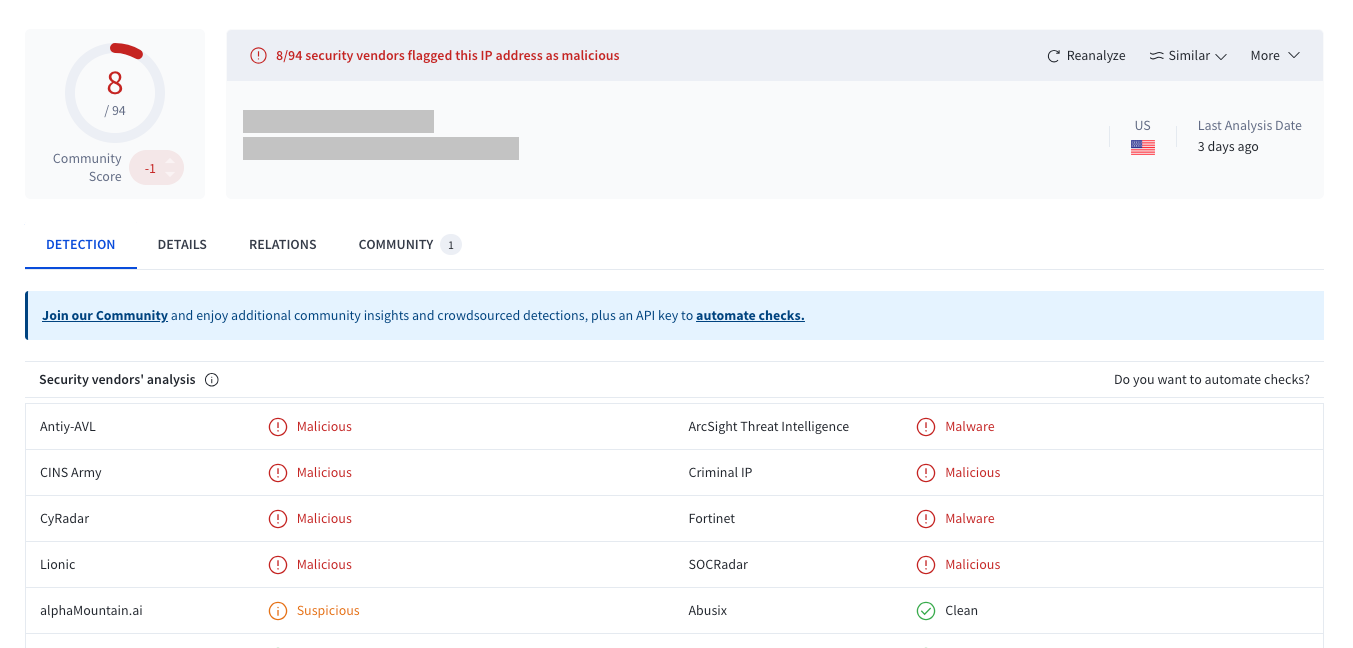Screen dimensions: 1353x648
Task: Click the Antiy-AVL malicious alert icon
Action: [x=278, y=427]
